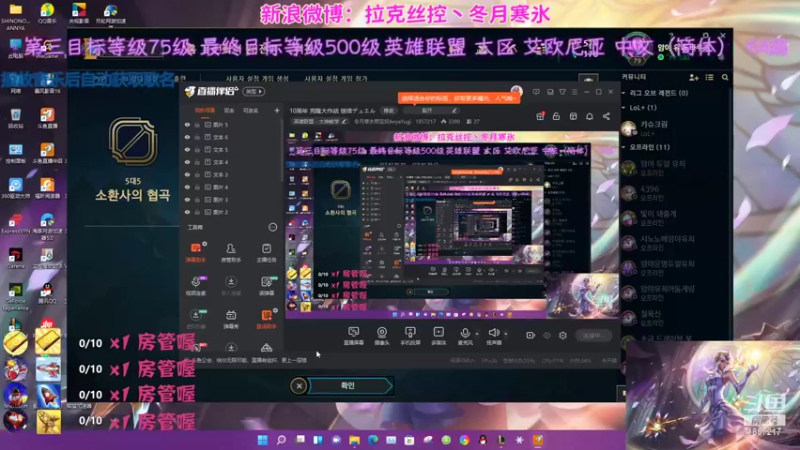Select 사용자 설정 게임 생성 tab
This screenshot has width=800, height=450.
click(x=257, y=79)
